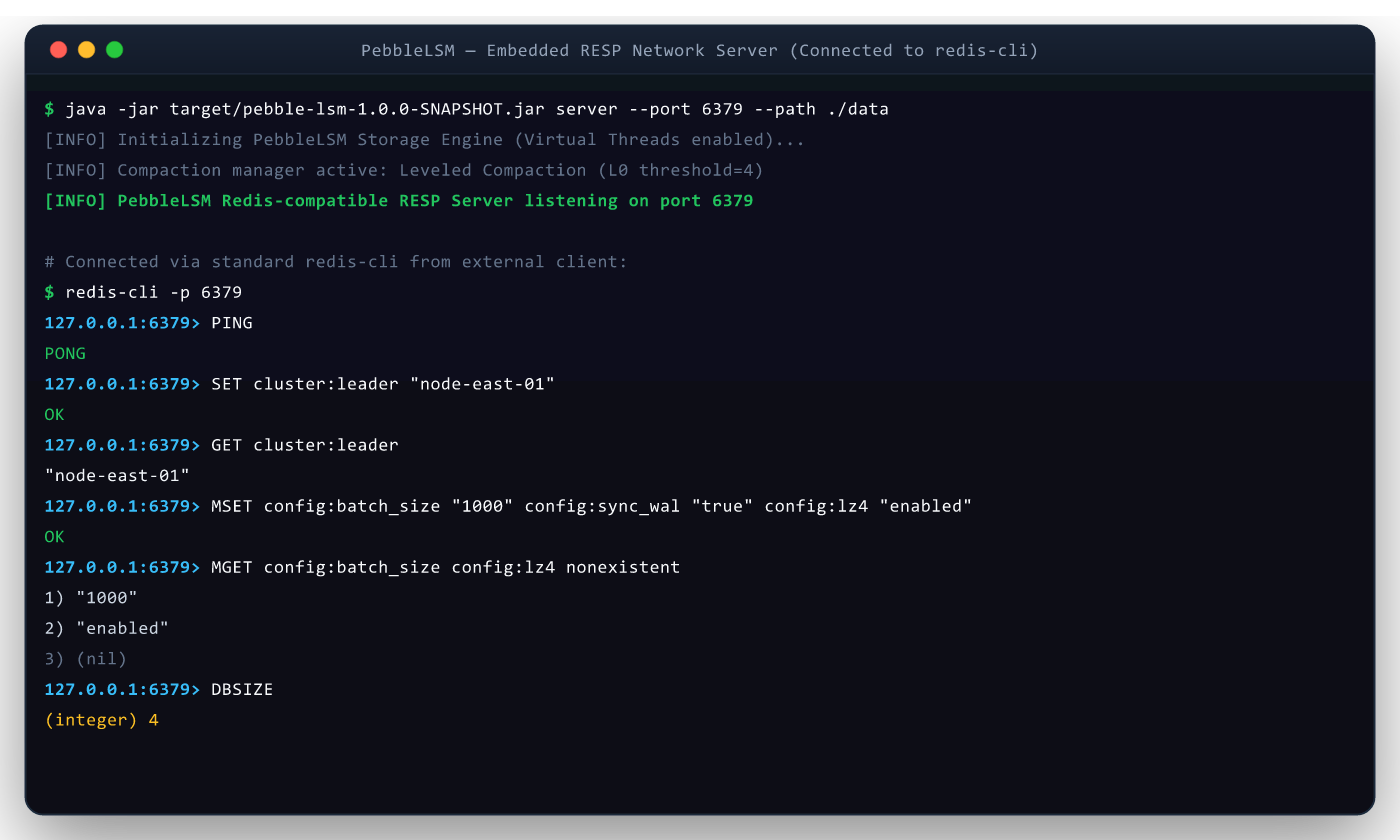This screenshot has width=1400, height=840.
Task: Close the terminal with the red button
Action: pos(58,49)
